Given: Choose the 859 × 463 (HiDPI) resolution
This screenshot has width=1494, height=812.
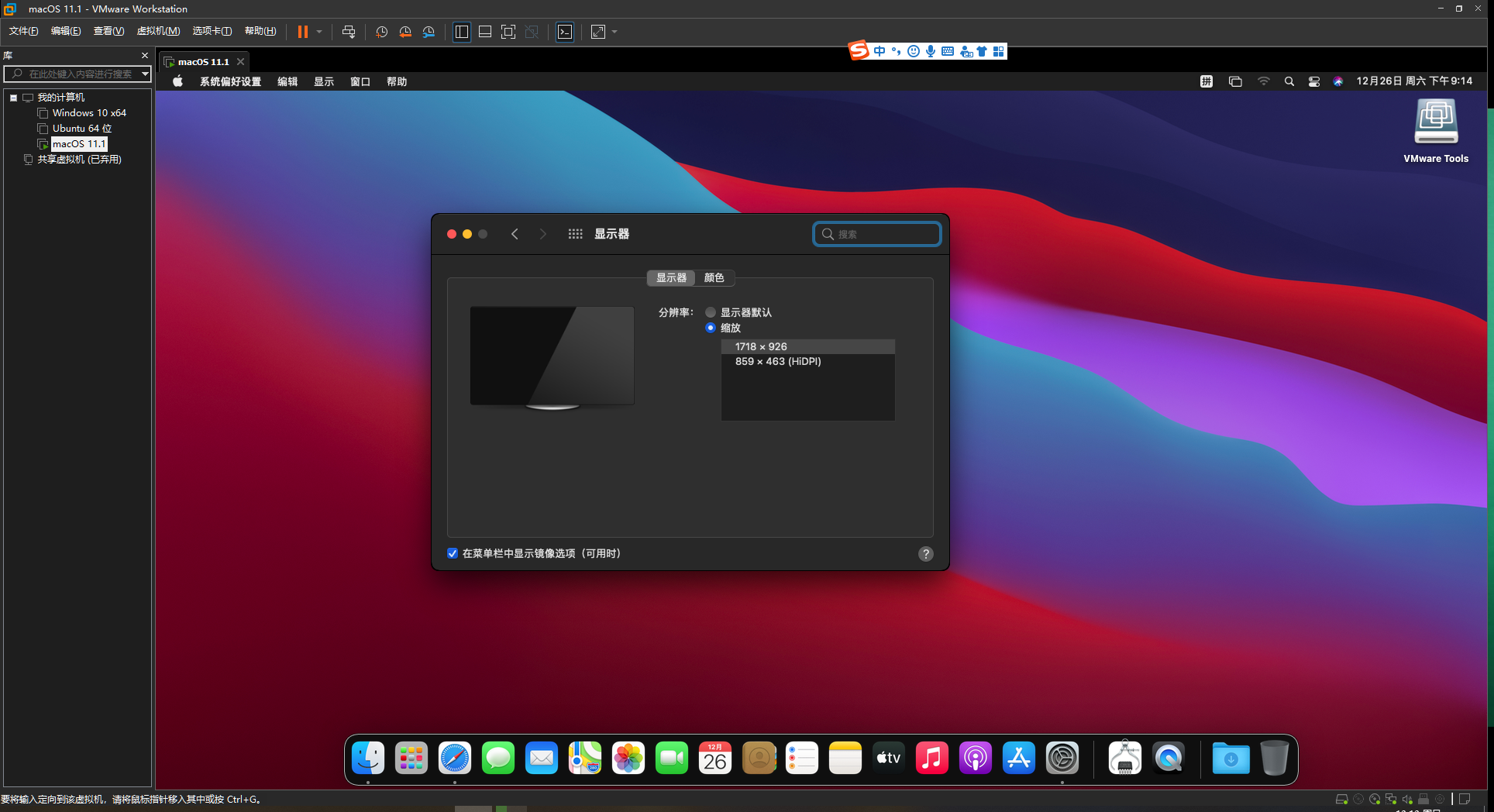Looking at the screenshot, I should pyautogui.click(x=808, y=362).
